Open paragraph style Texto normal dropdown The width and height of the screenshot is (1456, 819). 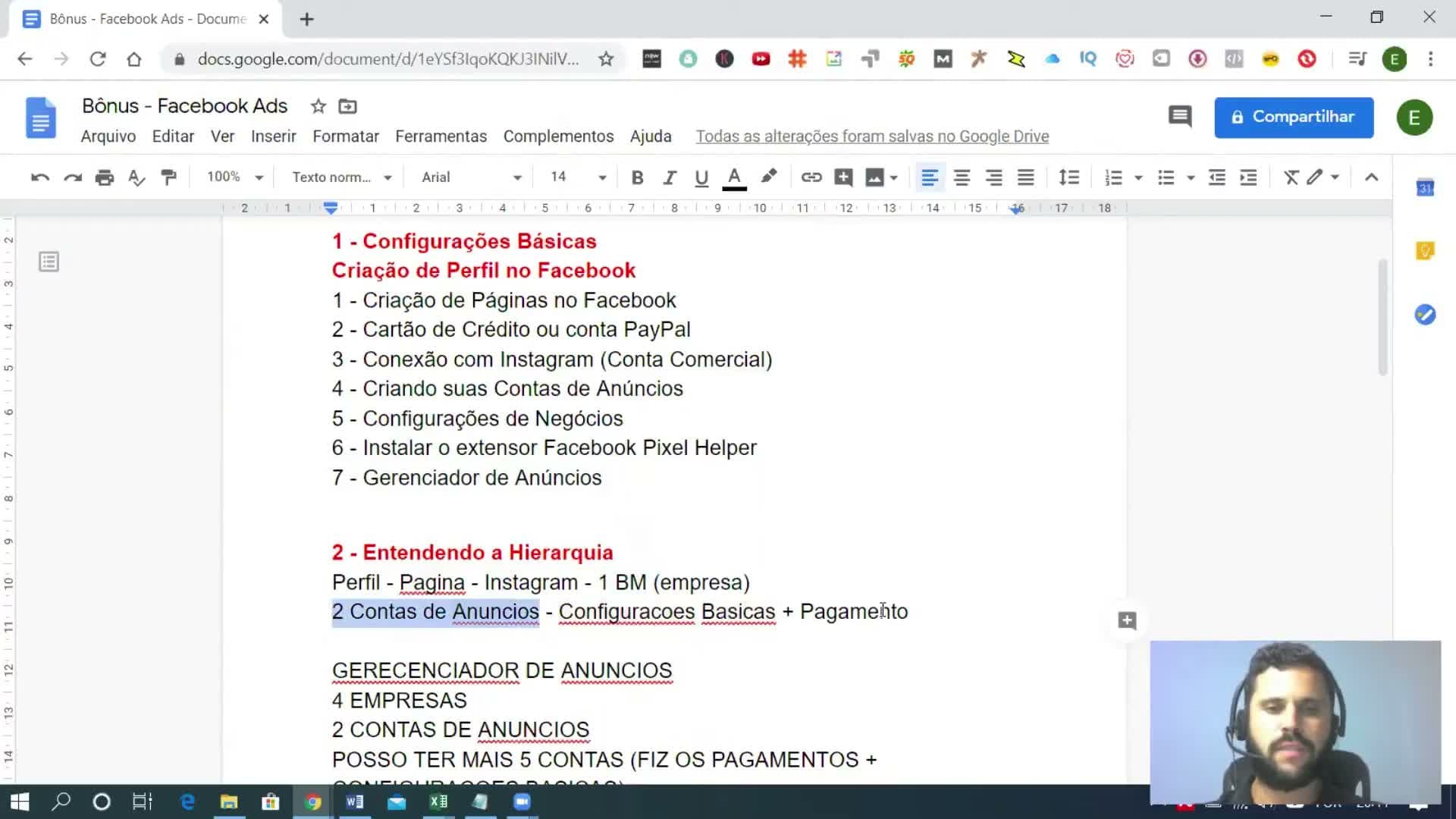click(x=342, y=177)
